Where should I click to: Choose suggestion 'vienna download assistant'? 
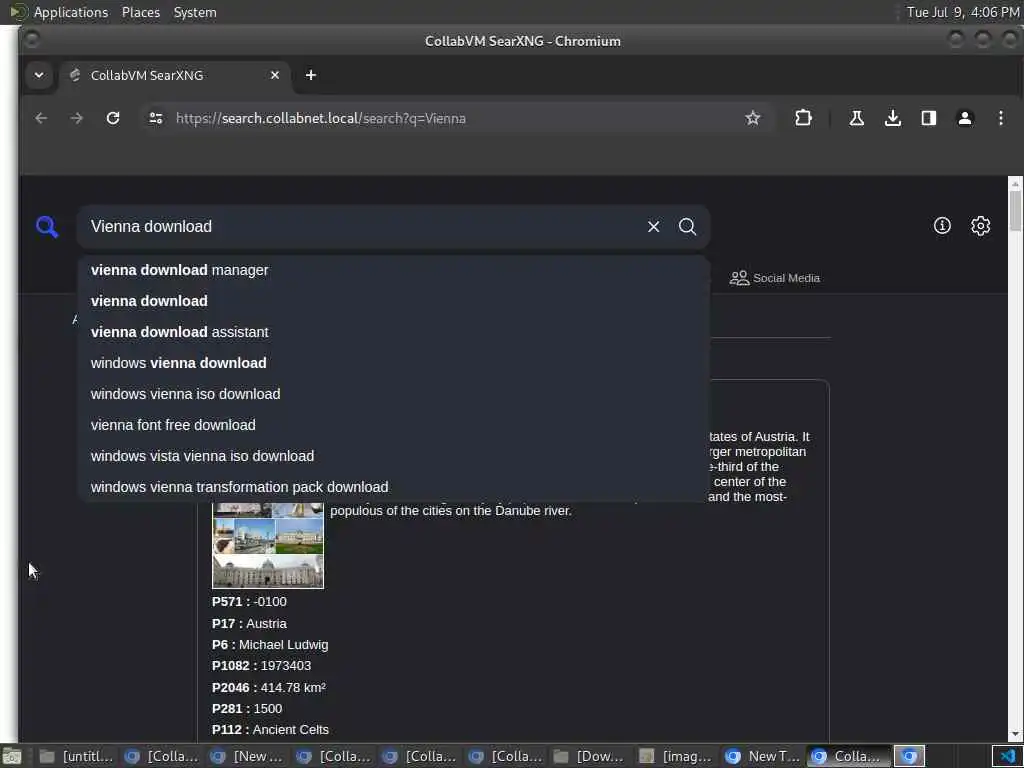point(393,332)
